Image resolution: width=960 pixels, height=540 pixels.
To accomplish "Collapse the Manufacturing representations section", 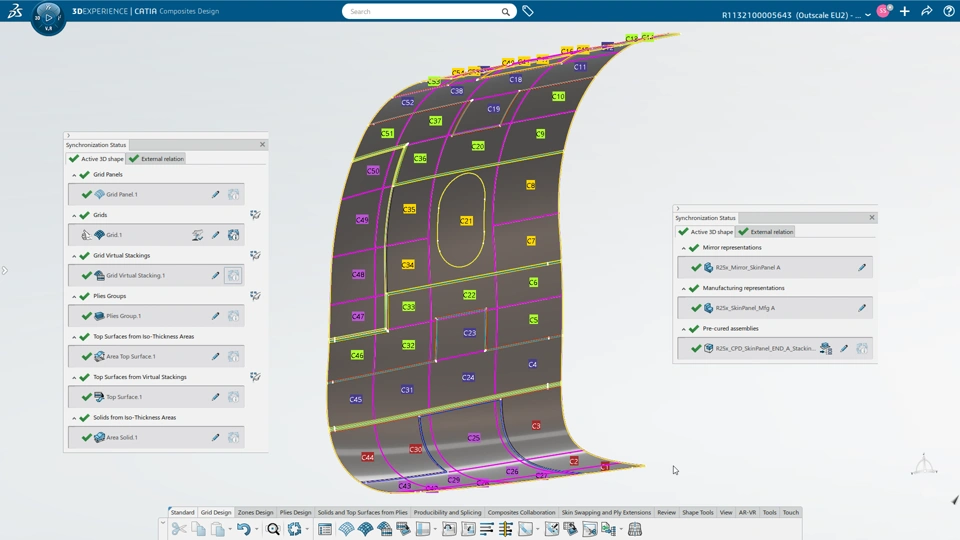I will click(x=684, y=288).
